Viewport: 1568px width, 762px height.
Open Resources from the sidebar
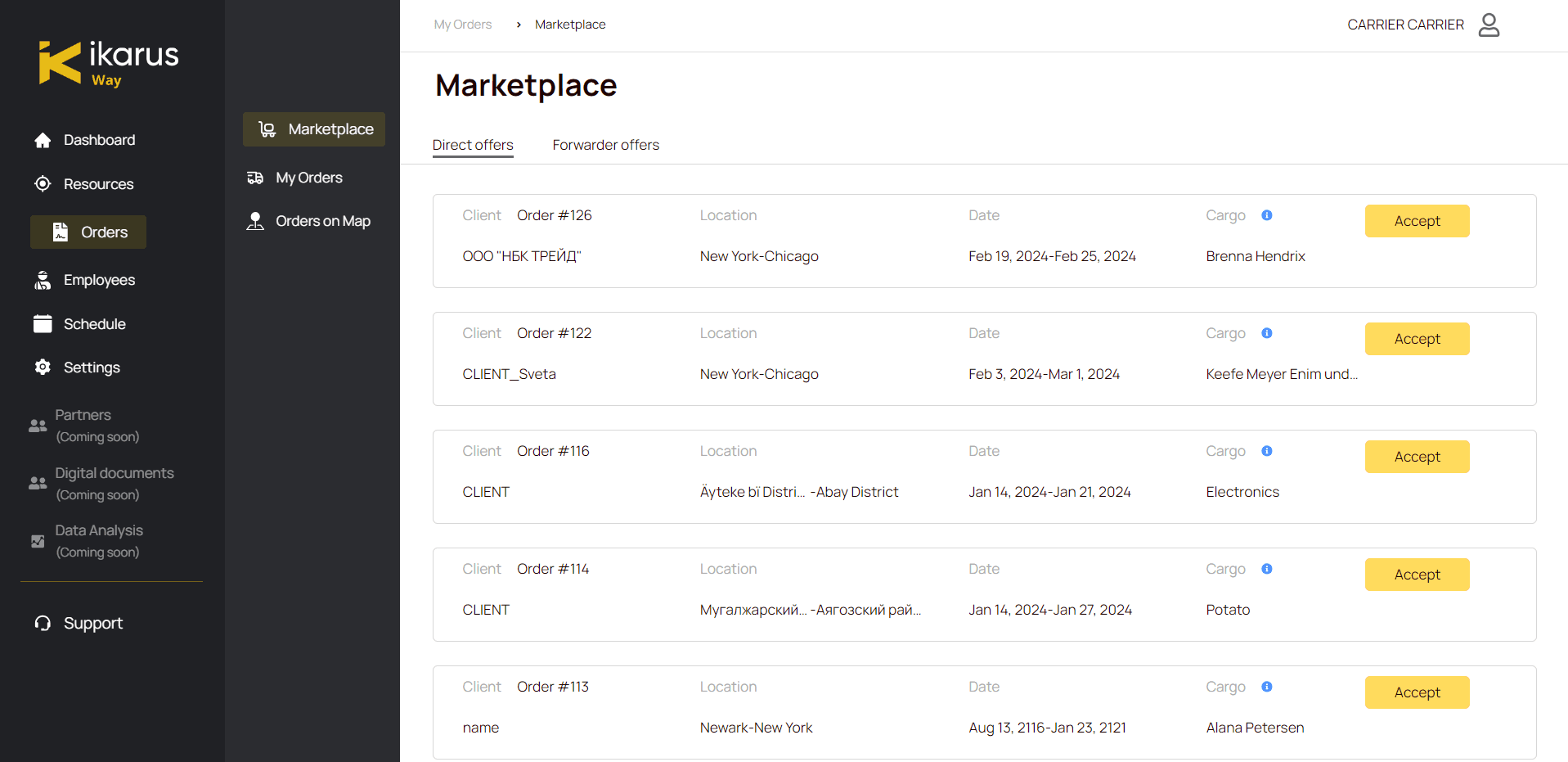(x=84, y=184)
